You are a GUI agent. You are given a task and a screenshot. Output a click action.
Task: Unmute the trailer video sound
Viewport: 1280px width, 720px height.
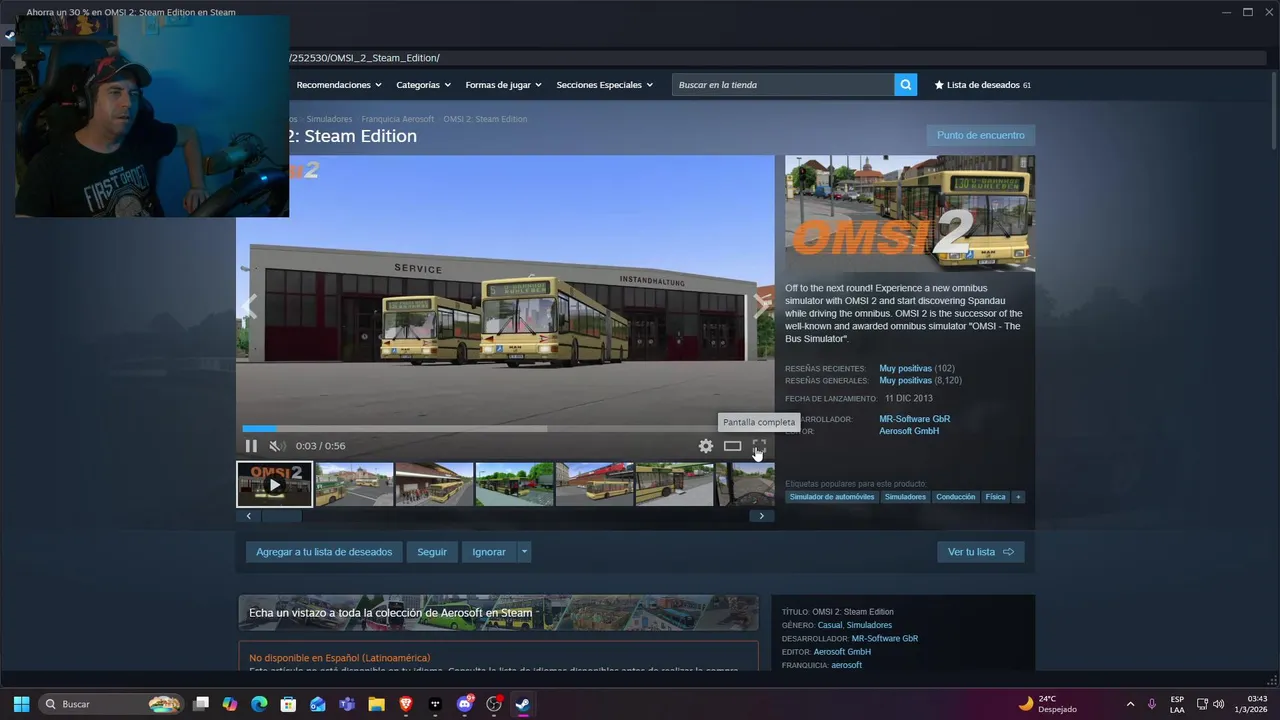[277, 446]
